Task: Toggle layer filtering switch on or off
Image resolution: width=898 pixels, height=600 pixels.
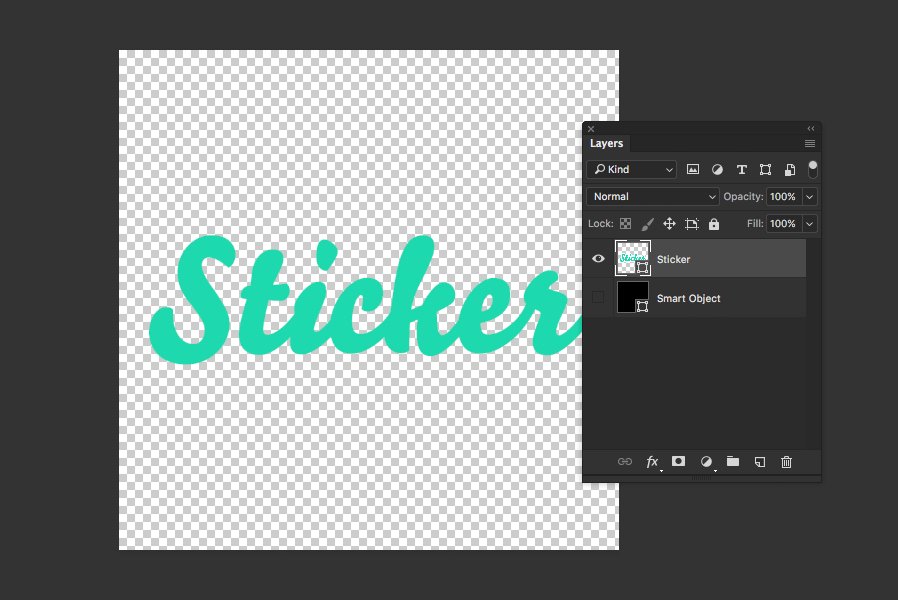Action: pyautogui.click(x=813, y=169)
